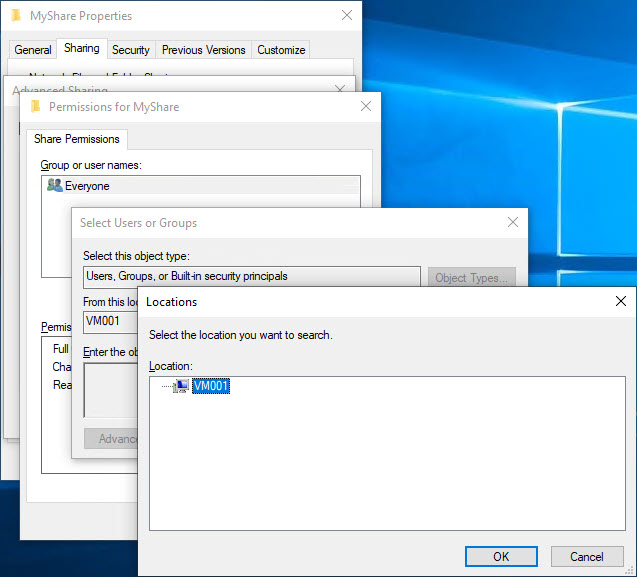The height and width of the screenshot is (577, 637).
Task: Close the Locations dialog with X
Action: 620,301
